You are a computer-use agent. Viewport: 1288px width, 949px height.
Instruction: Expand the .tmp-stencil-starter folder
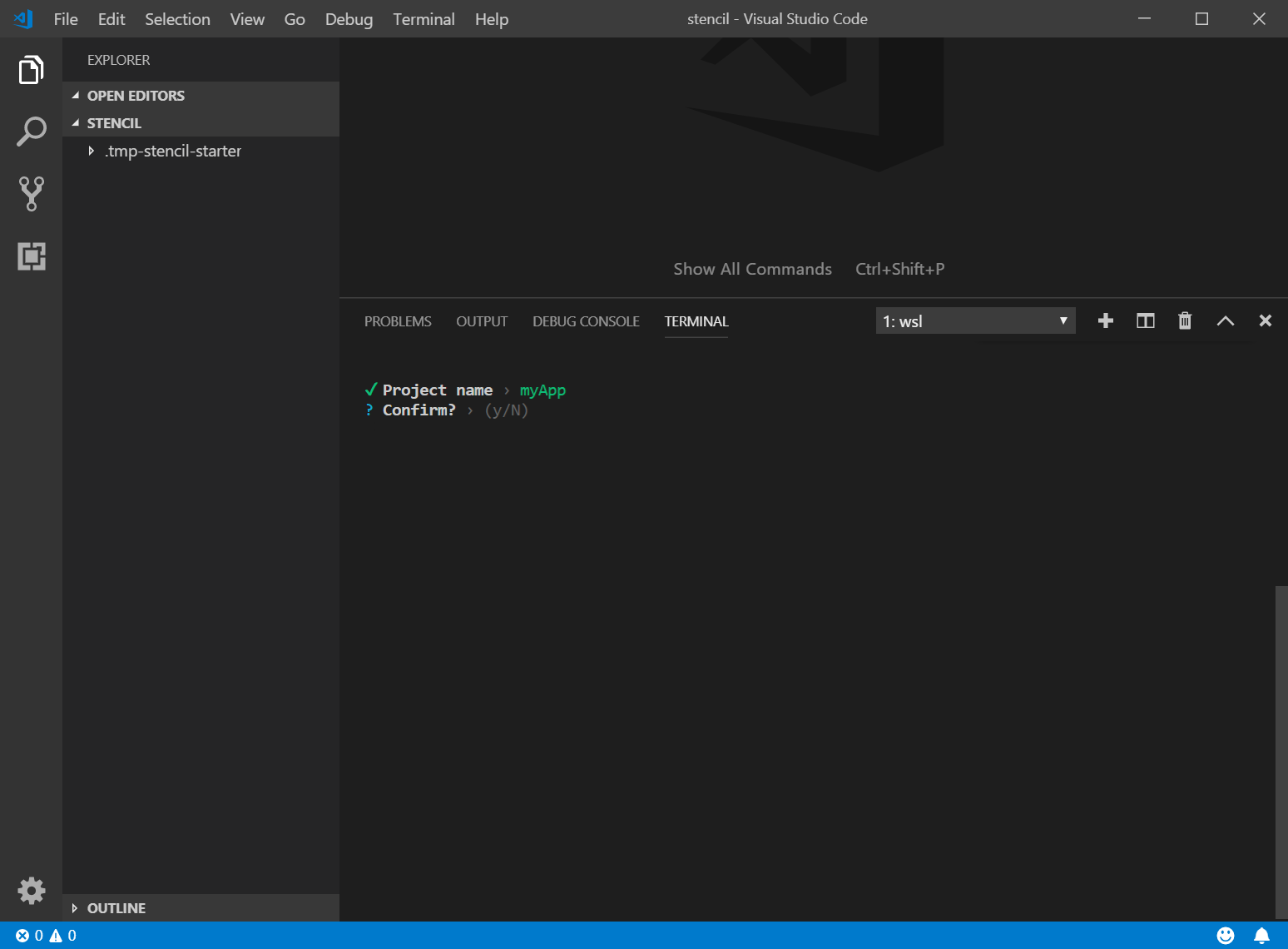coord(173,151)
